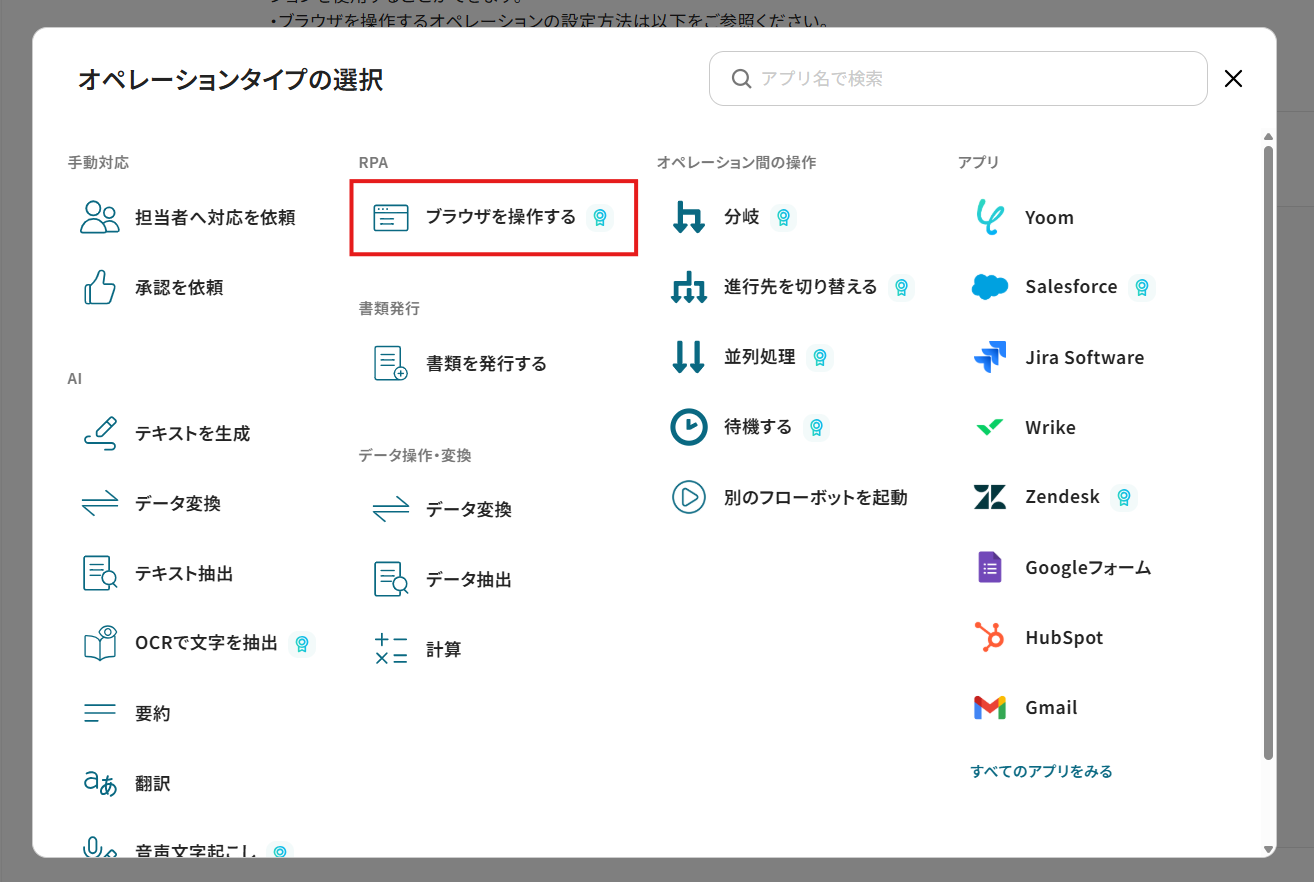Click the Yoom app icon
This screenshot has height=882, width=1314.
point(989,218)
